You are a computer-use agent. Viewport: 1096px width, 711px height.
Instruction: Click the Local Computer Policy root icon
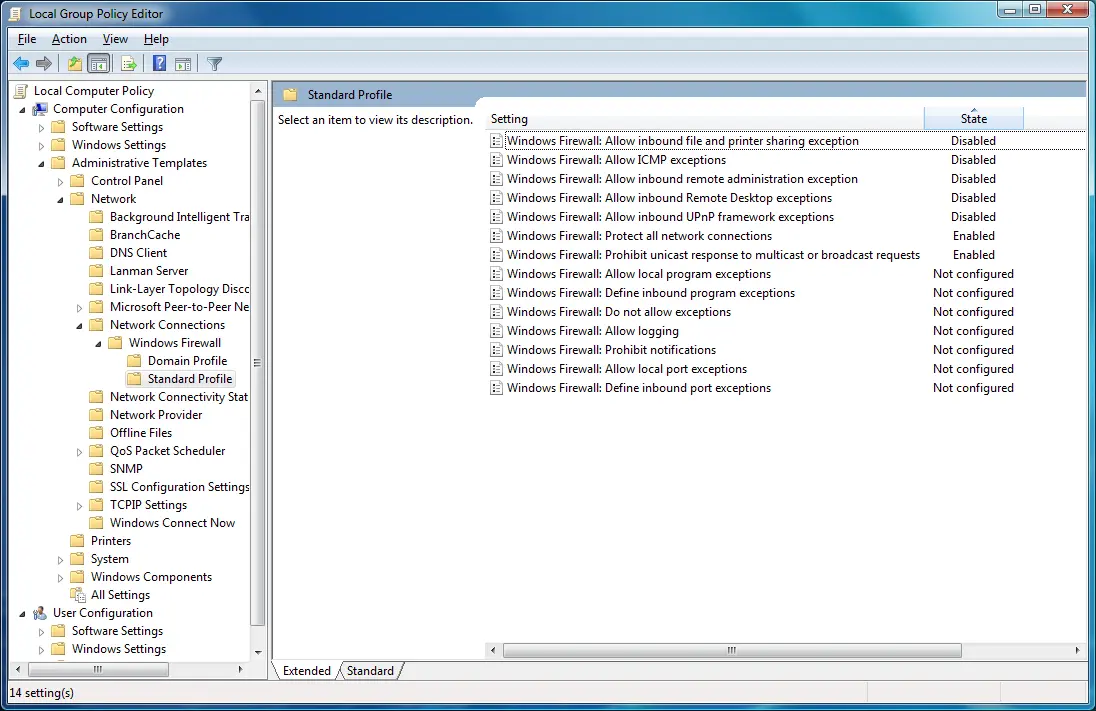pos(22,91)
